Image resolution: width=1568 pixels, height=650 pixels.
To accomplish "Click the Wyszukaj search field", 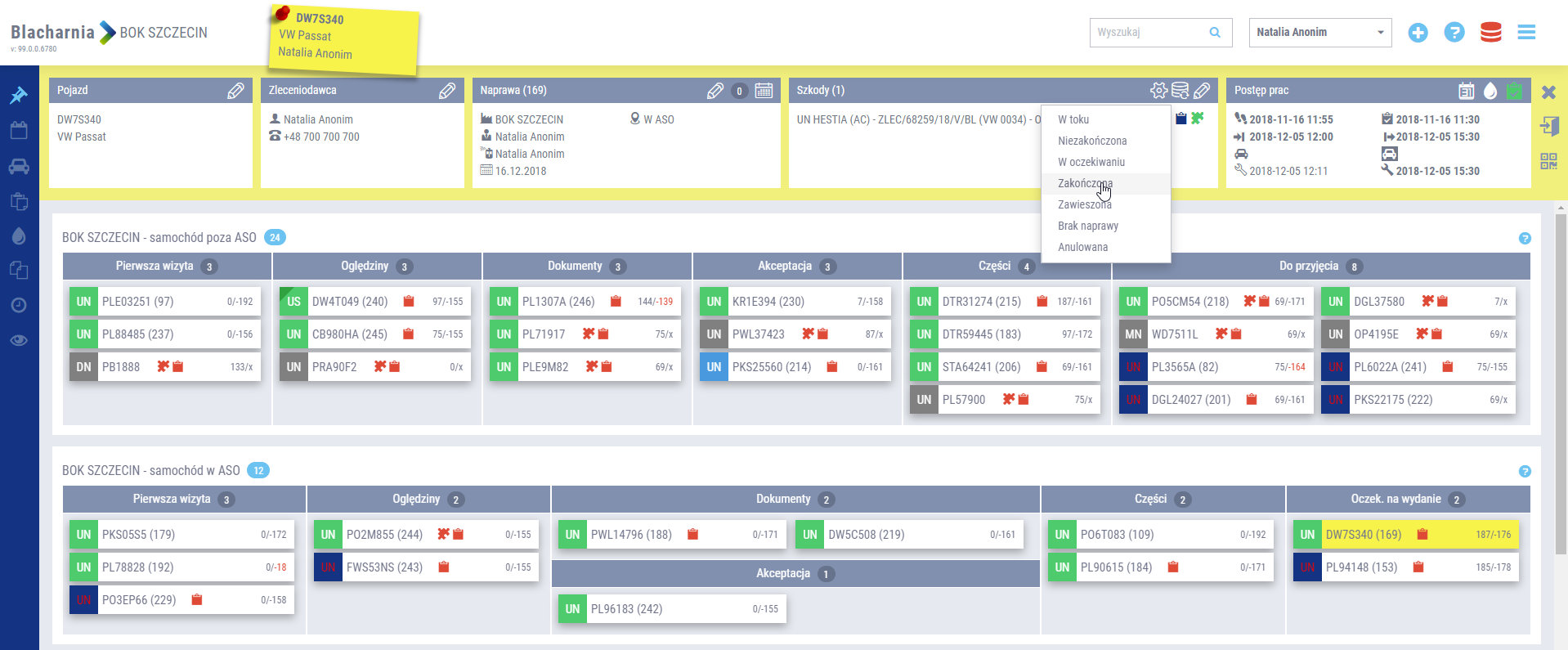I will [1149, 33].
